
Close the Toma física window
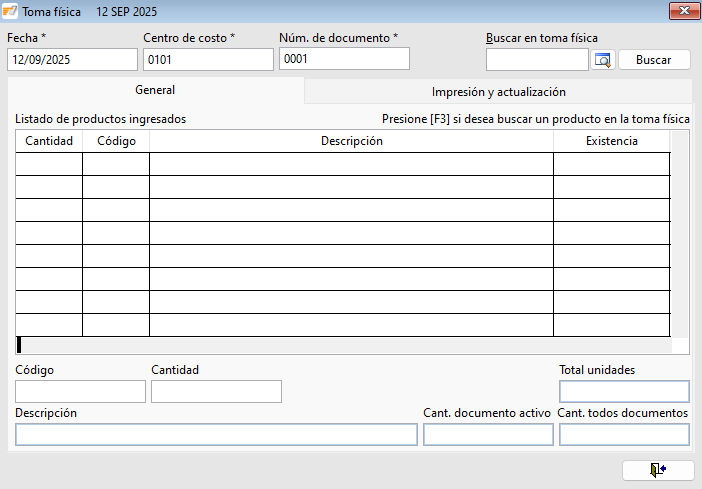point(684,10)
